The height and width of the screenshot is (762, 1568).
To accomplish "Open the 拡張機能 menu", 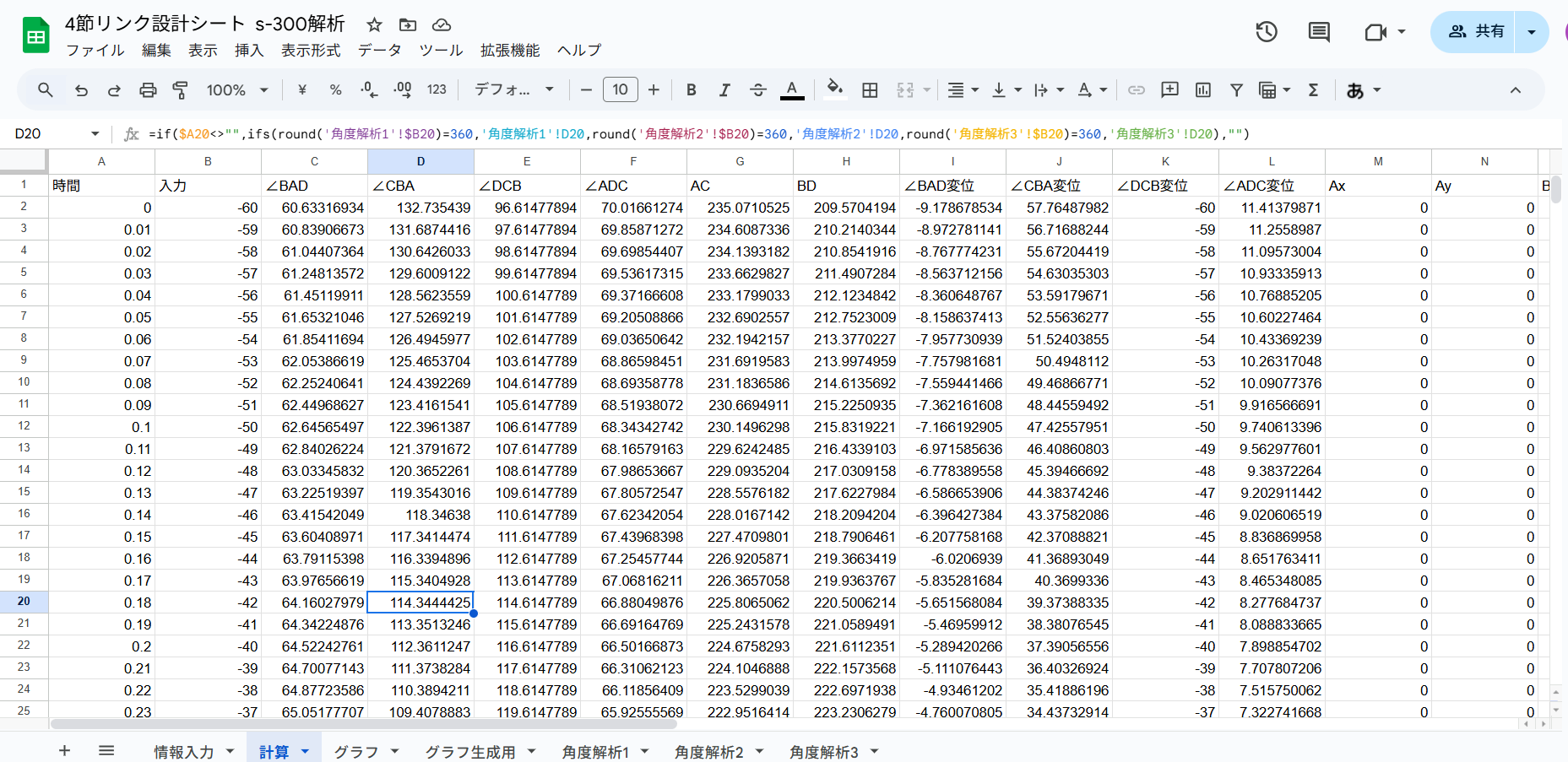I will pyautogui.click(x=510, y=51).
